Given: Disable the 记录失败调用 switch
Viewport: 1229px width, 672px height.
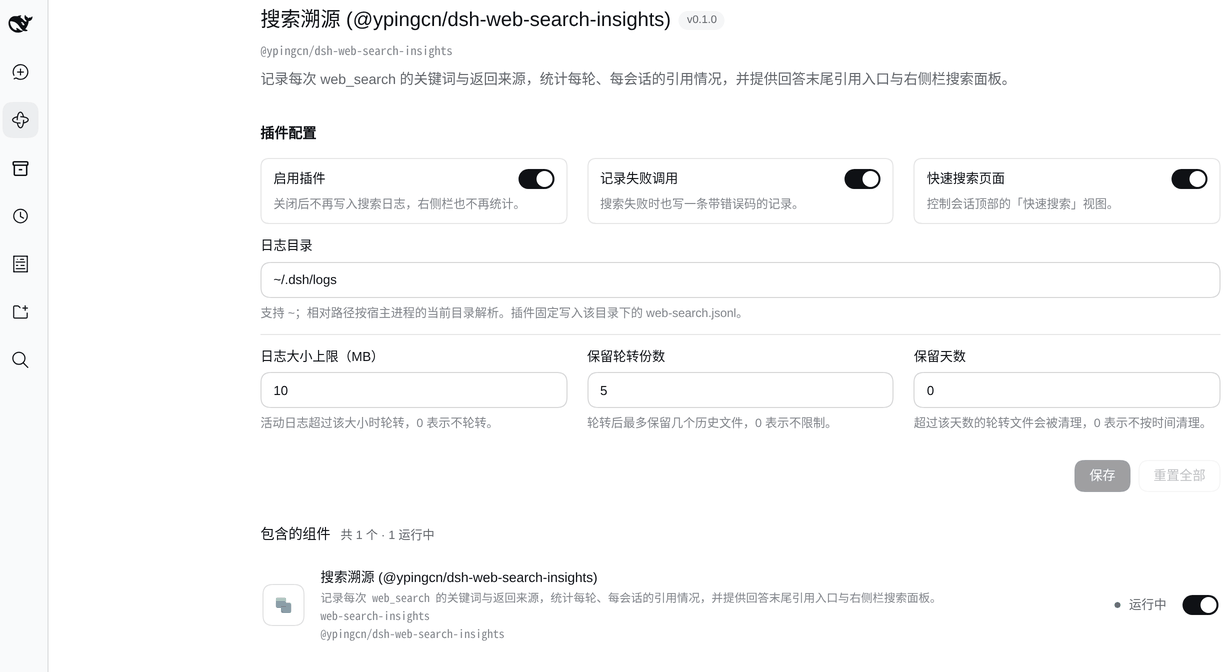Looking at the screenshot, I should click(x=862, y=179).
